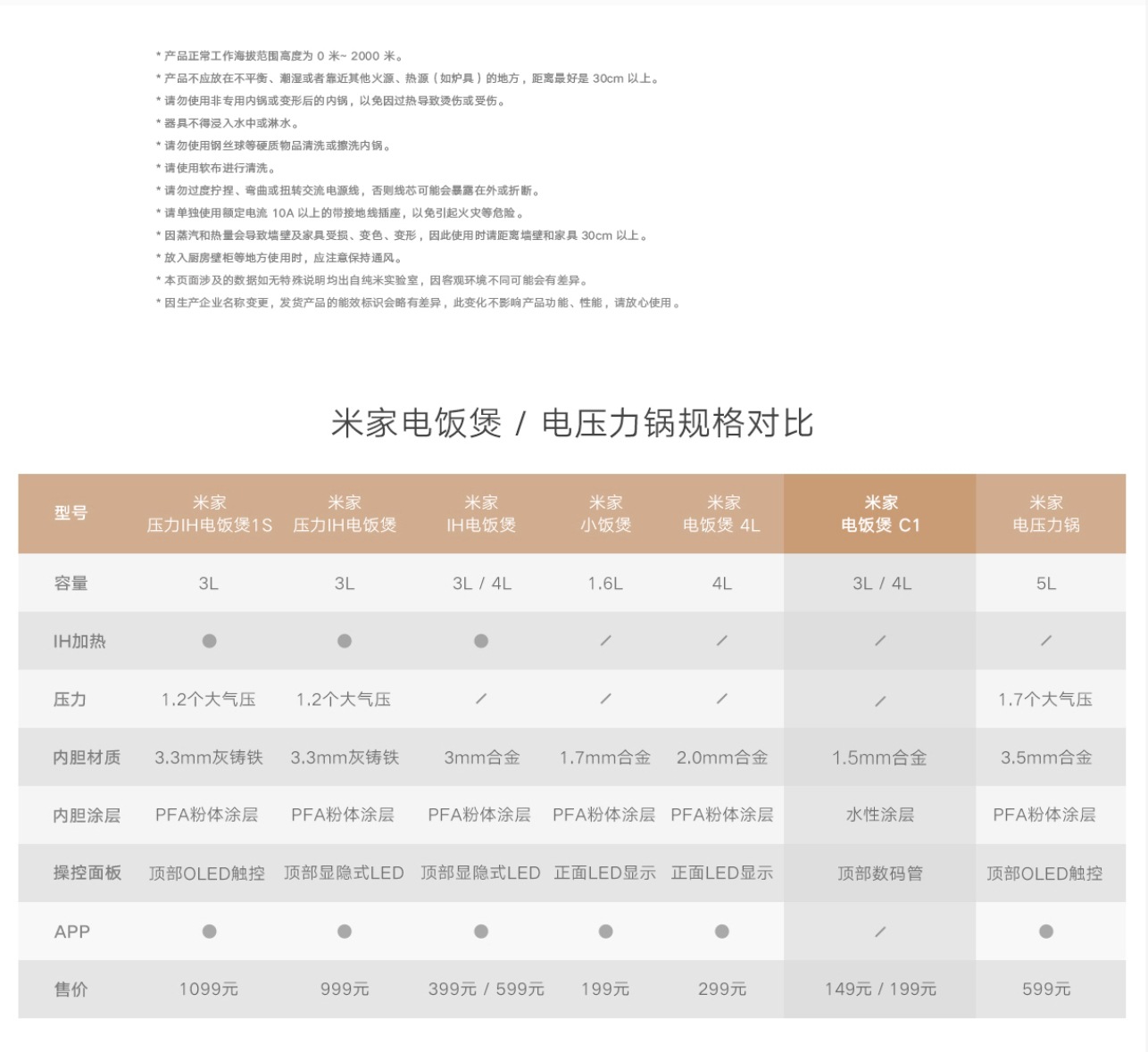Click the note about 厨房壁柜 ventilation
This screenshot has height=1052, width=1148.
[280, 258]
